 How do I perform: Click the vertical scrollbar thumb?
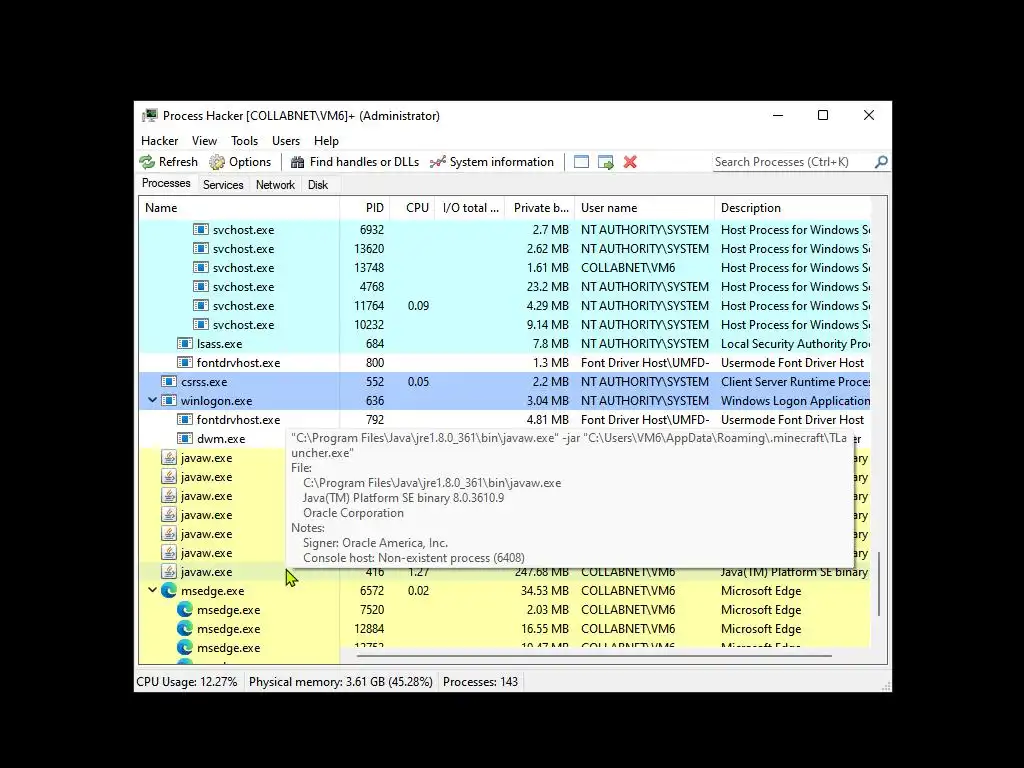tap(879, 583)
